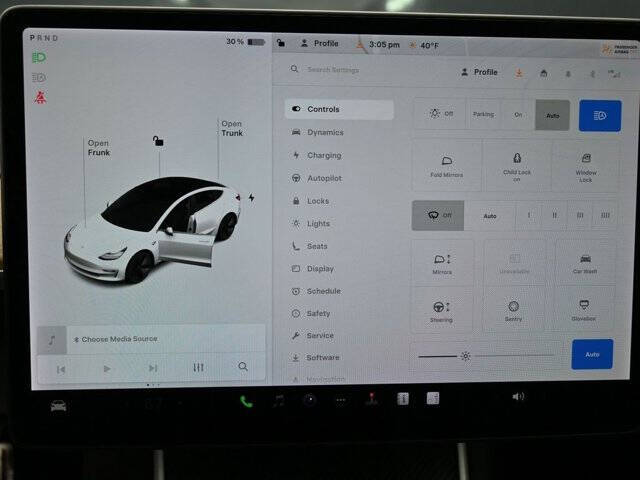Tap the notifications bell icon
This screenshot has height=480, width=640.
(568, 74)
